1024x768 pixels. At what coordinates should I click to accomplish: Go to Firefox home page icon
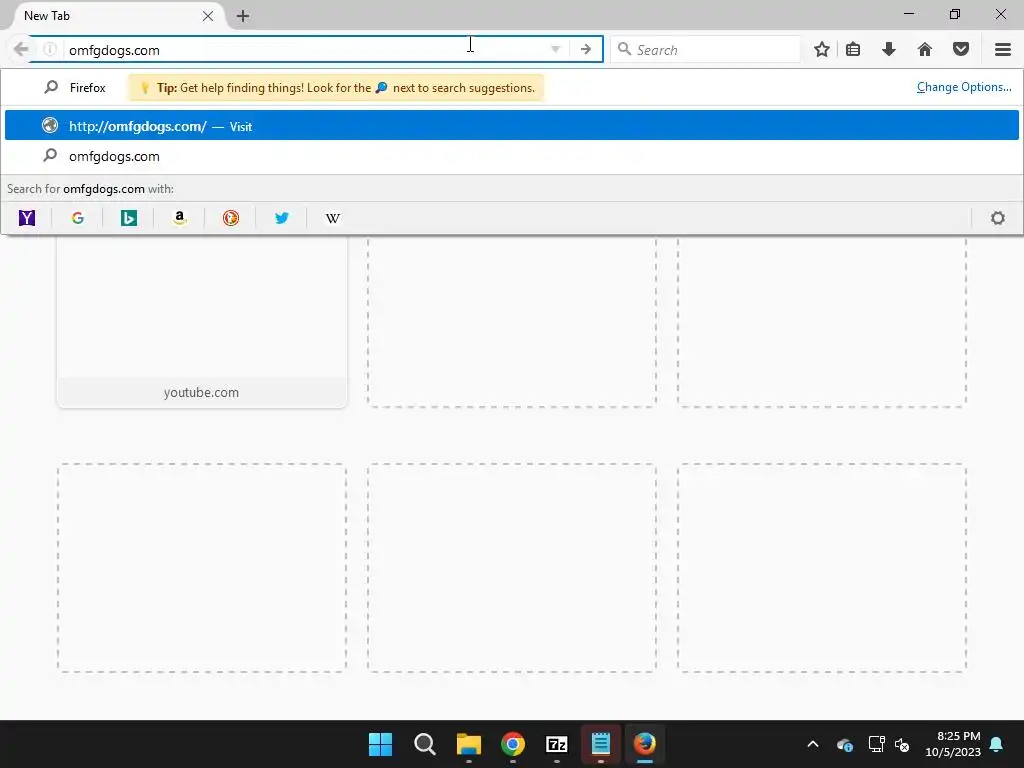click(925, 50)
